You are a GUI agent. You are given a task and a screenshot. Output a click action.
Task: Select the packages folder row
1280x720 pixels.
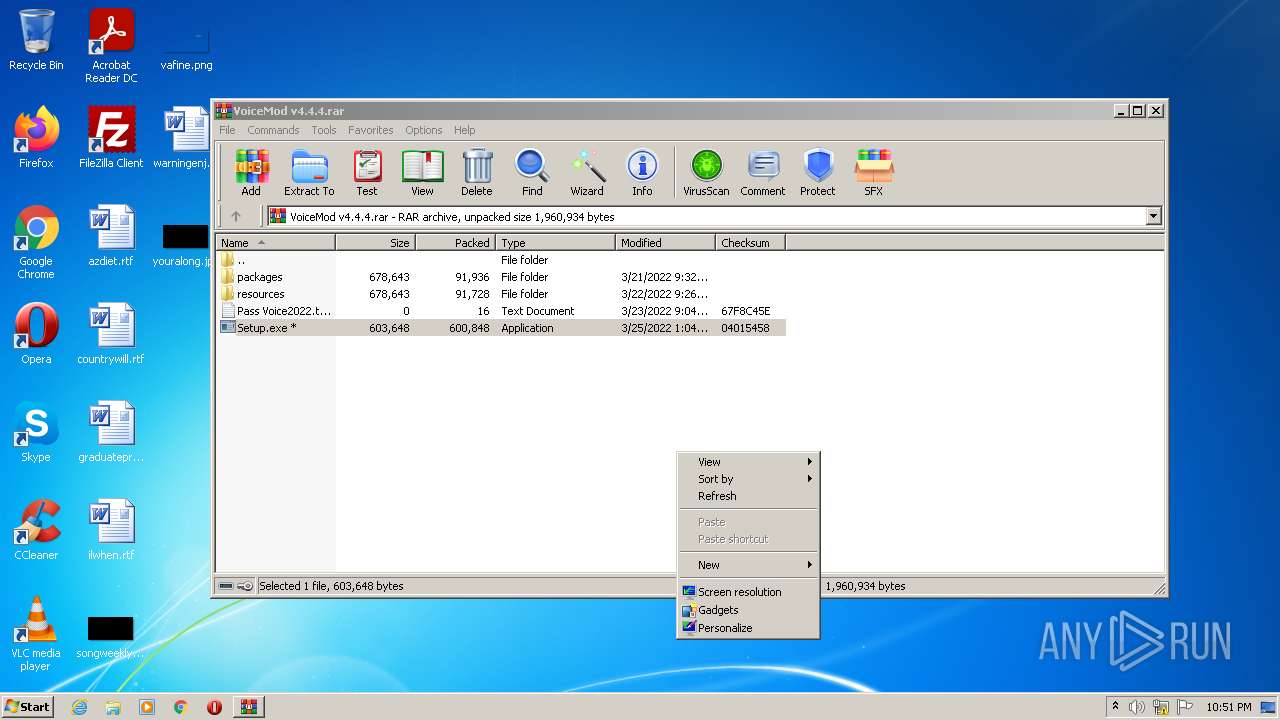click(x=501, y=277)
